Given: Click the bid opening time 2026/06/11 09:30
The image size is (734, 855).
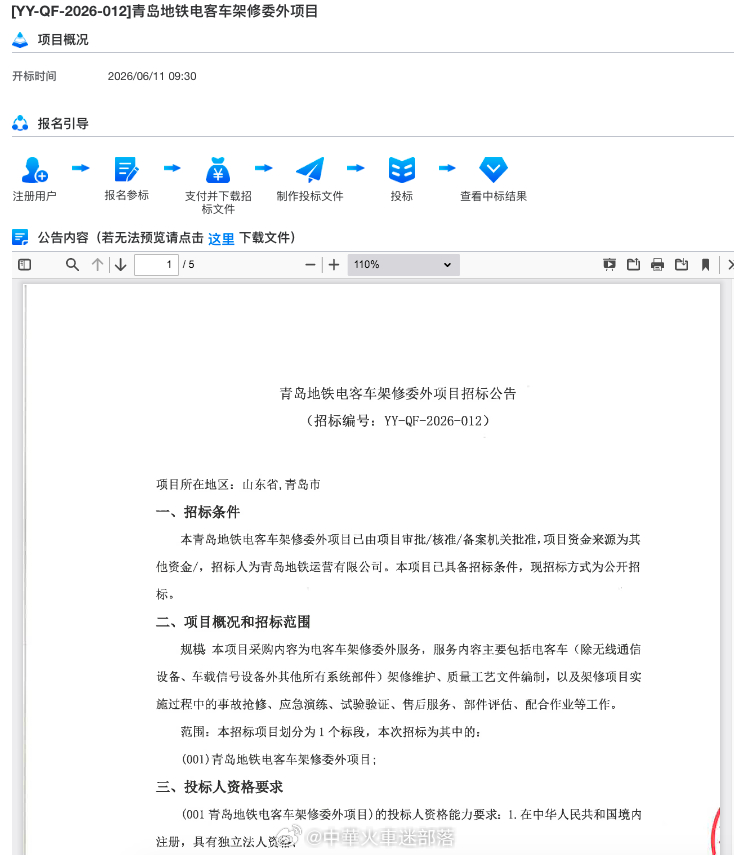Looking at the screenshot, I should click(x=152, y=76).
